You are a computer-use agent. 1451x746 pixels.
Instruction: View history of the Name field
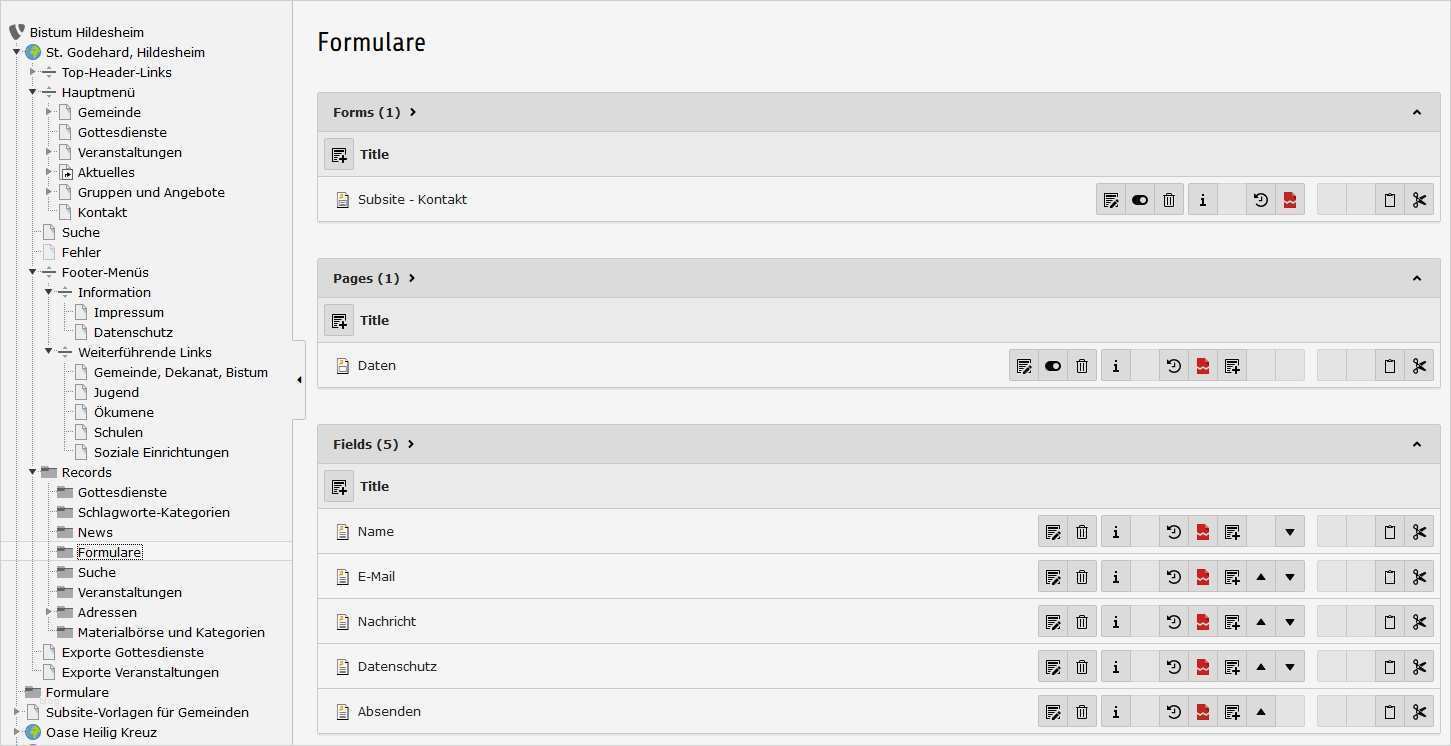tap(1174, 532)
